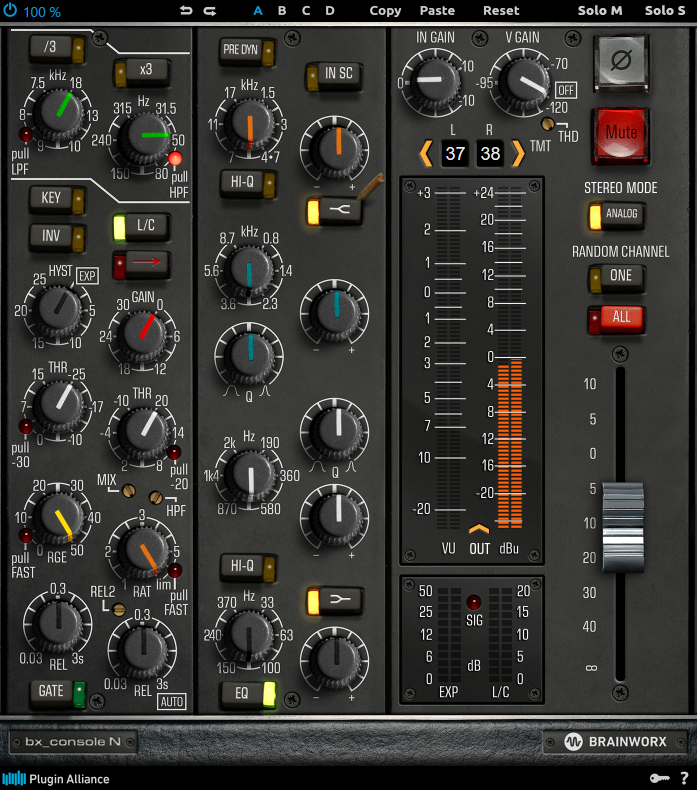Screen dimensions: 697x790
Task: Click the REL2 screw trim control
Action: pyautogui.click(x=119, y=610)
